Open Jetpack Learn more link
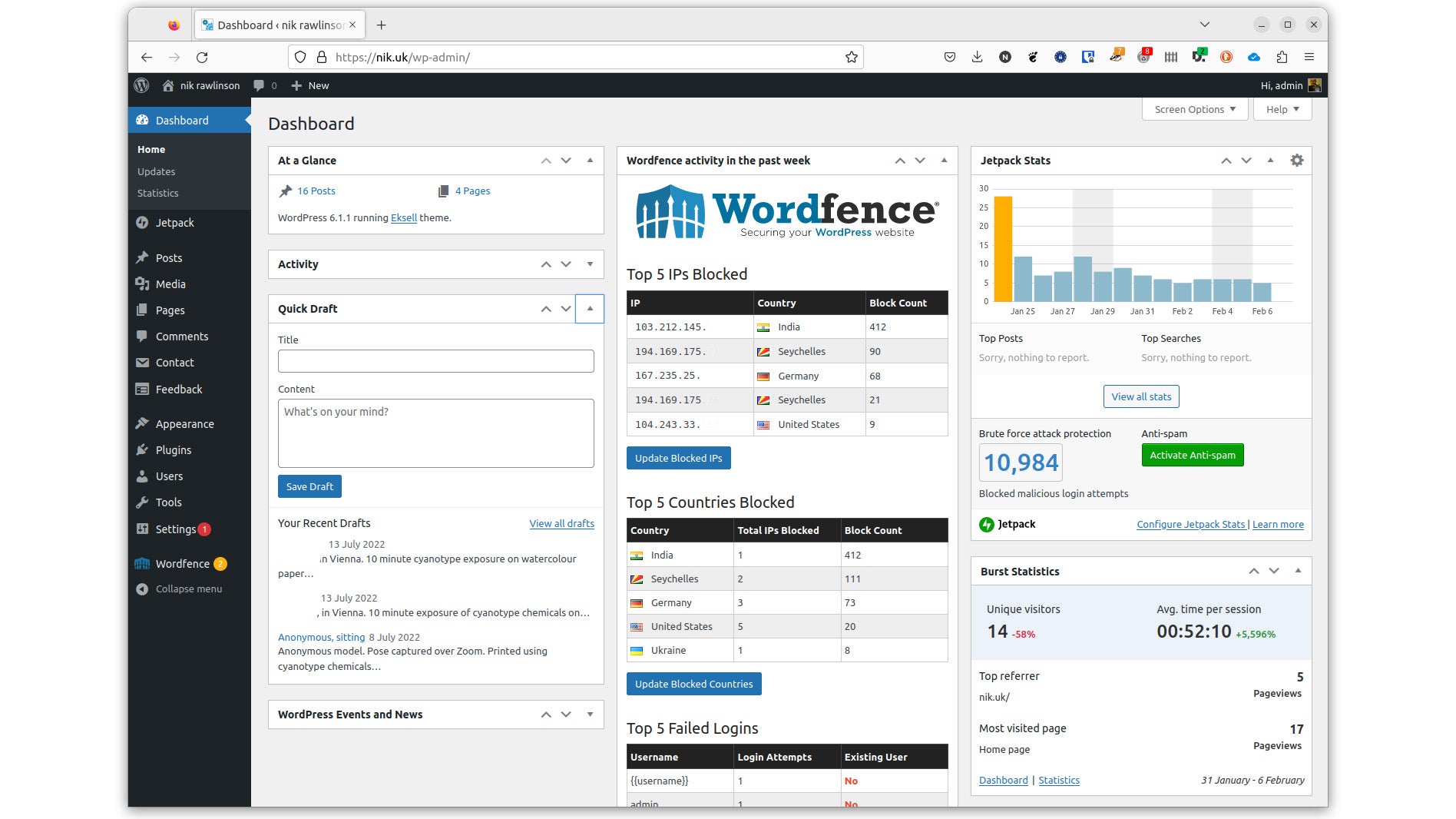1456x819 pixels. pyautogui.click(x=1278, y=525)
